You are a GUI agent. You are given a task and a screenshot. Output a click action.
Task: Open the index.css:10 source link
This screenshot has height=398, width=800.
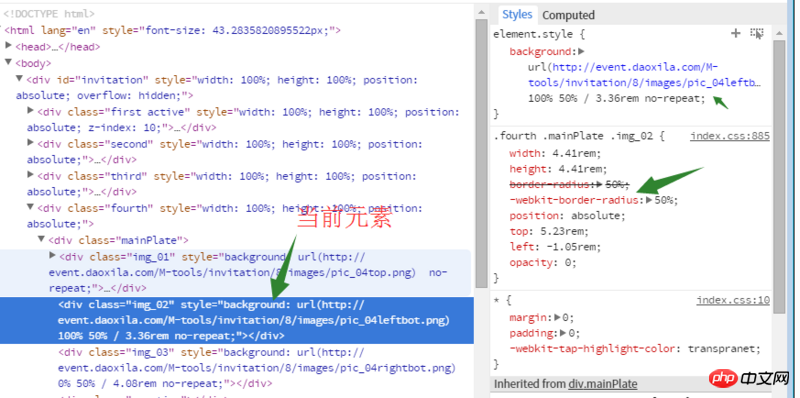tap(733, 300)
